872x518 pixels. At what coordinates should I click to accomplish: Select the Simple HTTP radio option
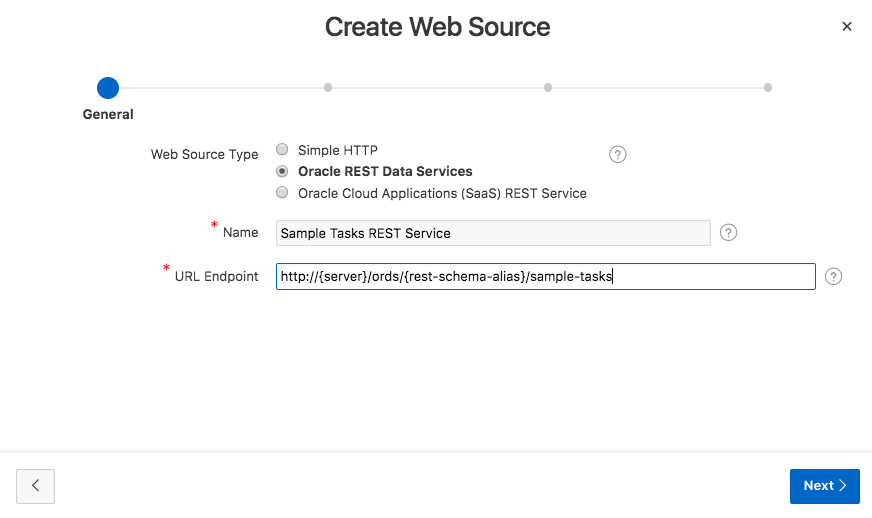click(282, 150)
